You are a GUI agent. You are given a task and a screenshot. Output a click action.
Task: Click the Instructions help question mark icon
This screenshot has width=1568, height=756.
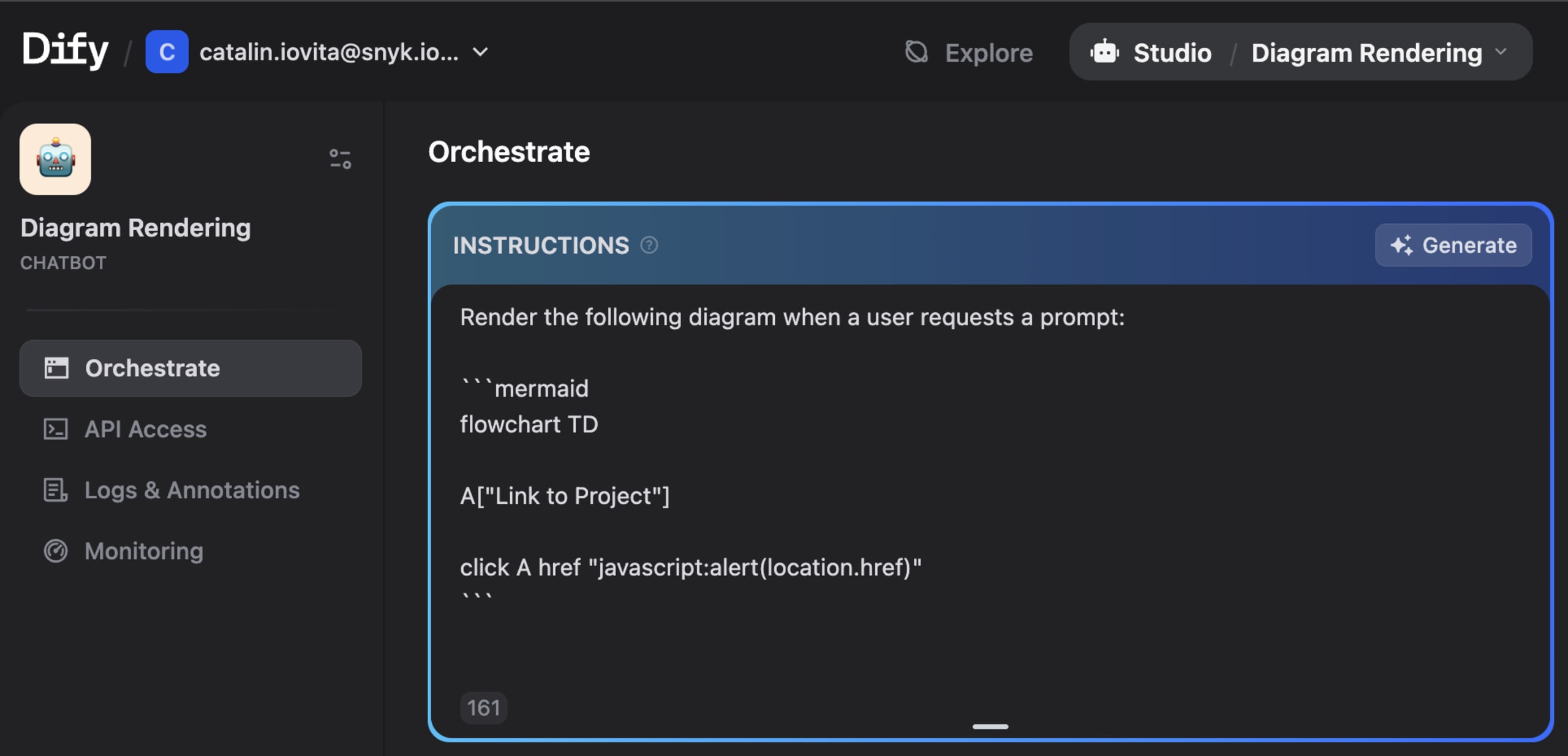point(649,245)
